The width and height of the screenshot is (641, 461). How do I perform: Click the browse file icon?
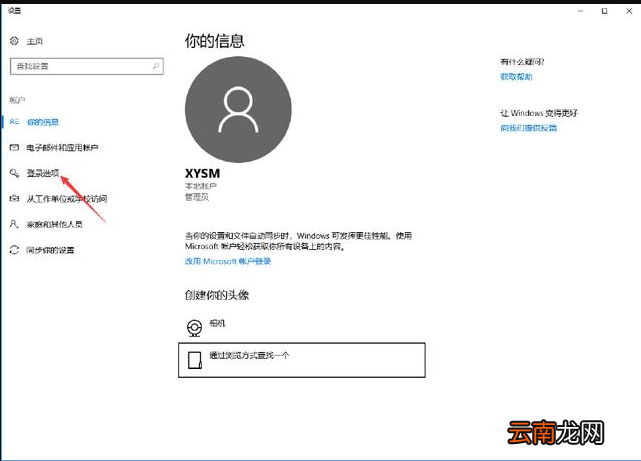[x=195, y=360]
